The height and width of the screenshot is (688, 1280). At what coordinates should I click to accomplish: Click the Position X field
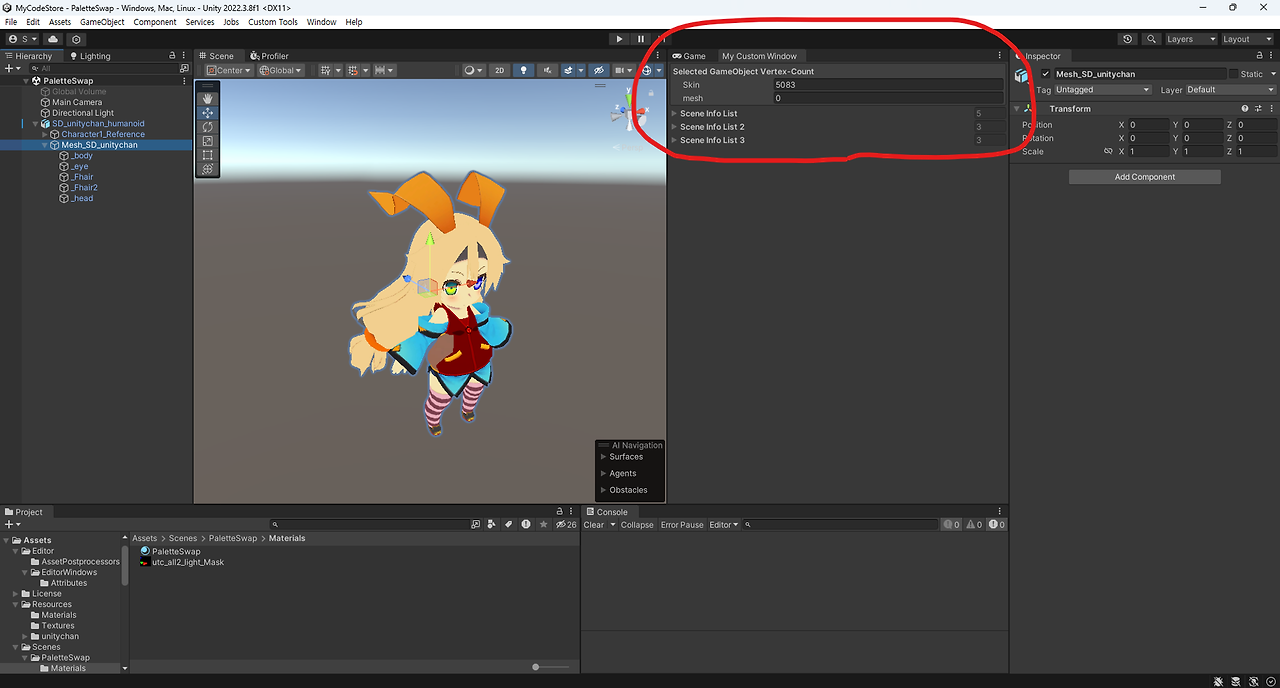pos(1148,125)
